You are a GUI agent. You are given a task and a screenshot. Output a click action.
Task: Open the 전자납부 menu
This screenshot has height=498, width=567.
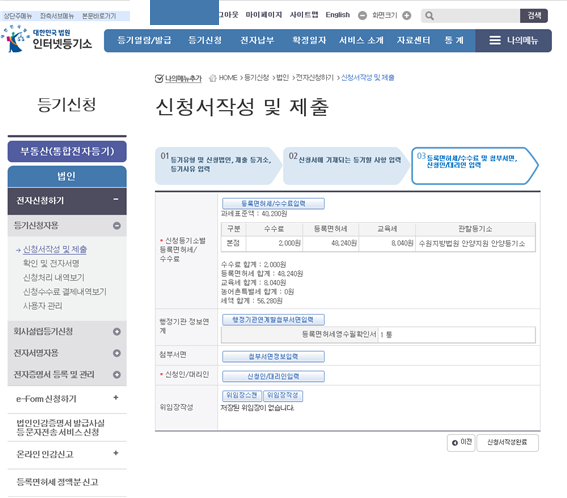tap(257, 40)
